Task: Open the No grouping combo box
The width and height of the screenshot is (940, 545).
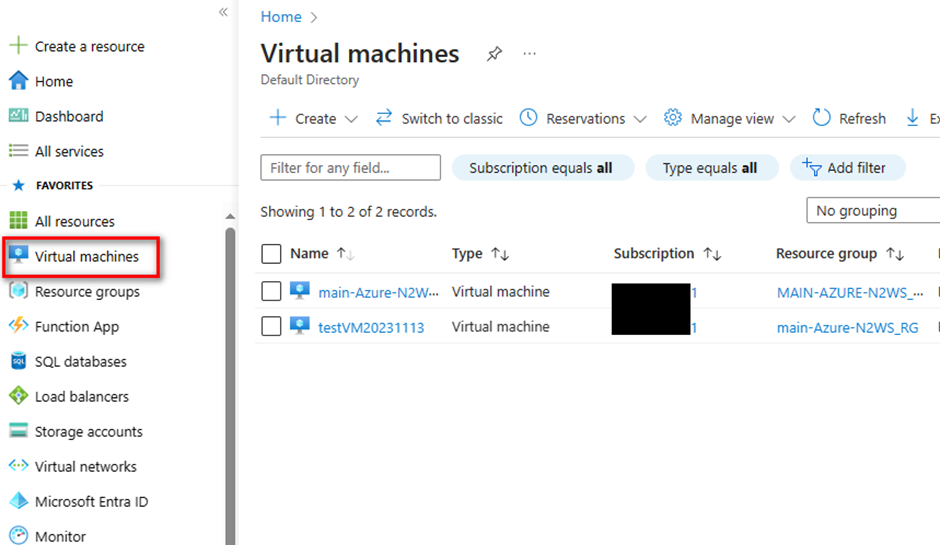Action: click(x=873, y=210)
